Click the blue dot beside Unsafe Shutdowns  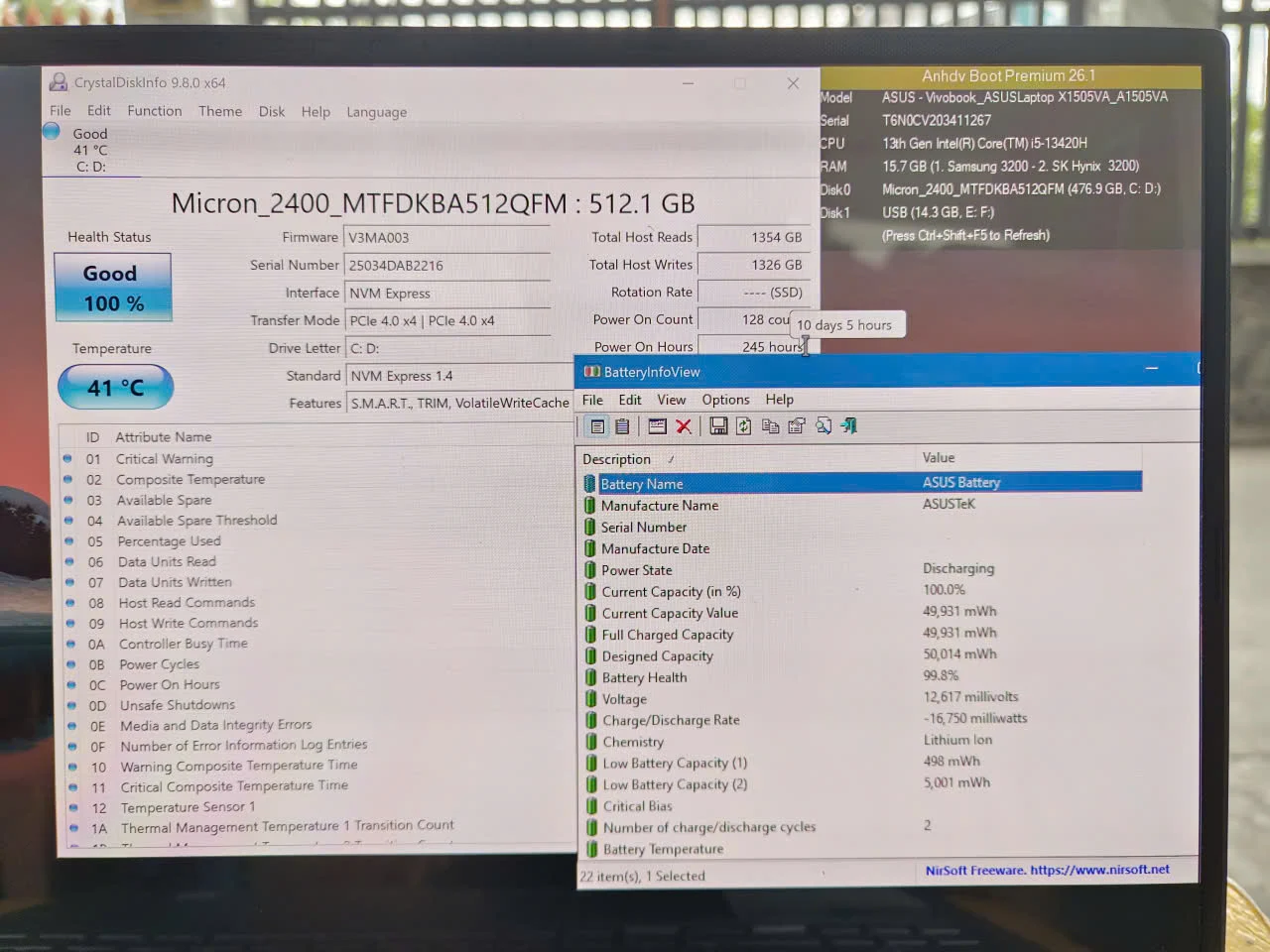pyautogui.click(x=71, y=705)
